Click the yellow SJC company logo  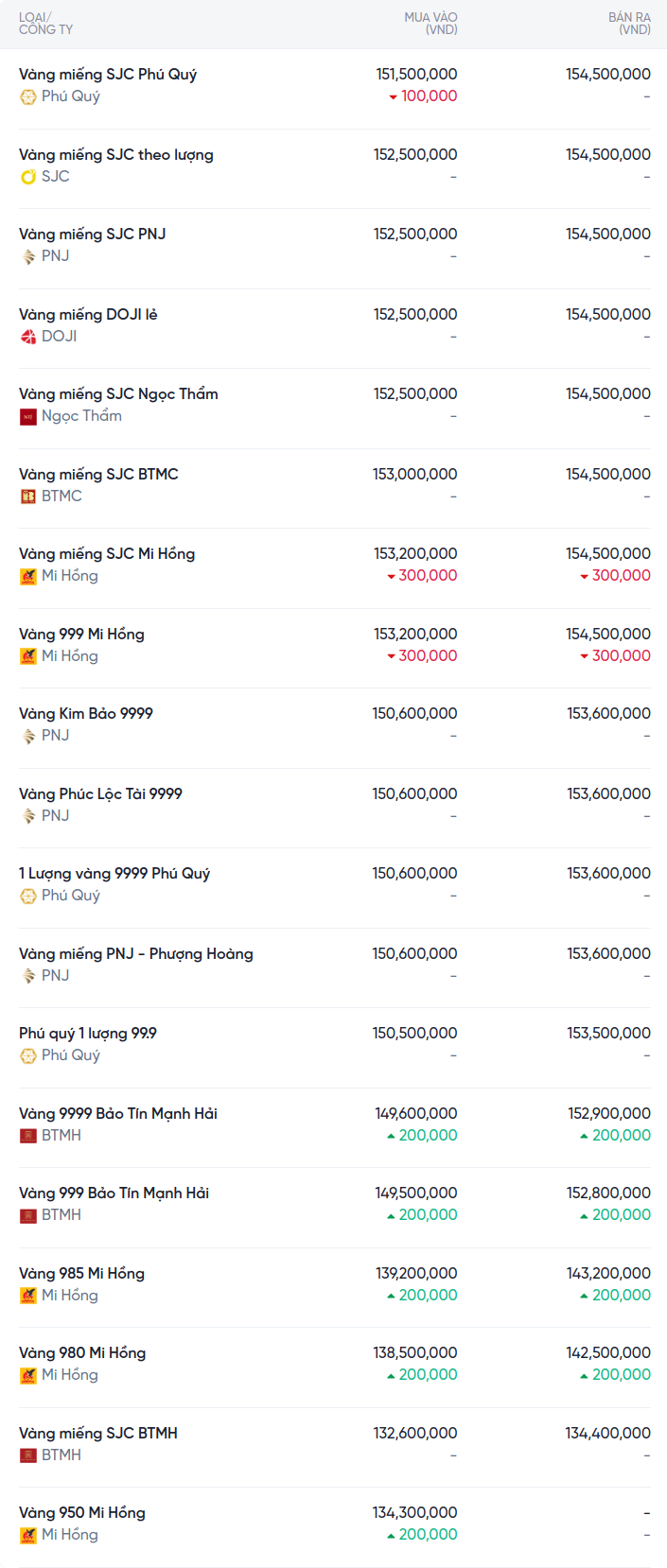click(x=28, y=177)
